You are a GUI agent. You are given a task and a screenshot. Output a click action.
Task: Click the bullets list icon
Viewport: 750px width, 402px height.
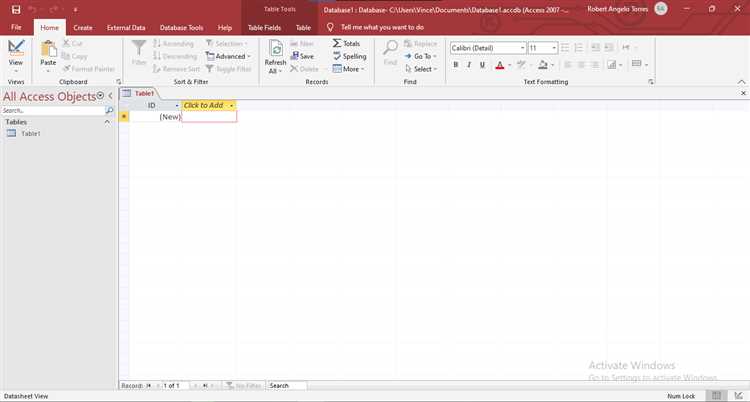point(565,47)
